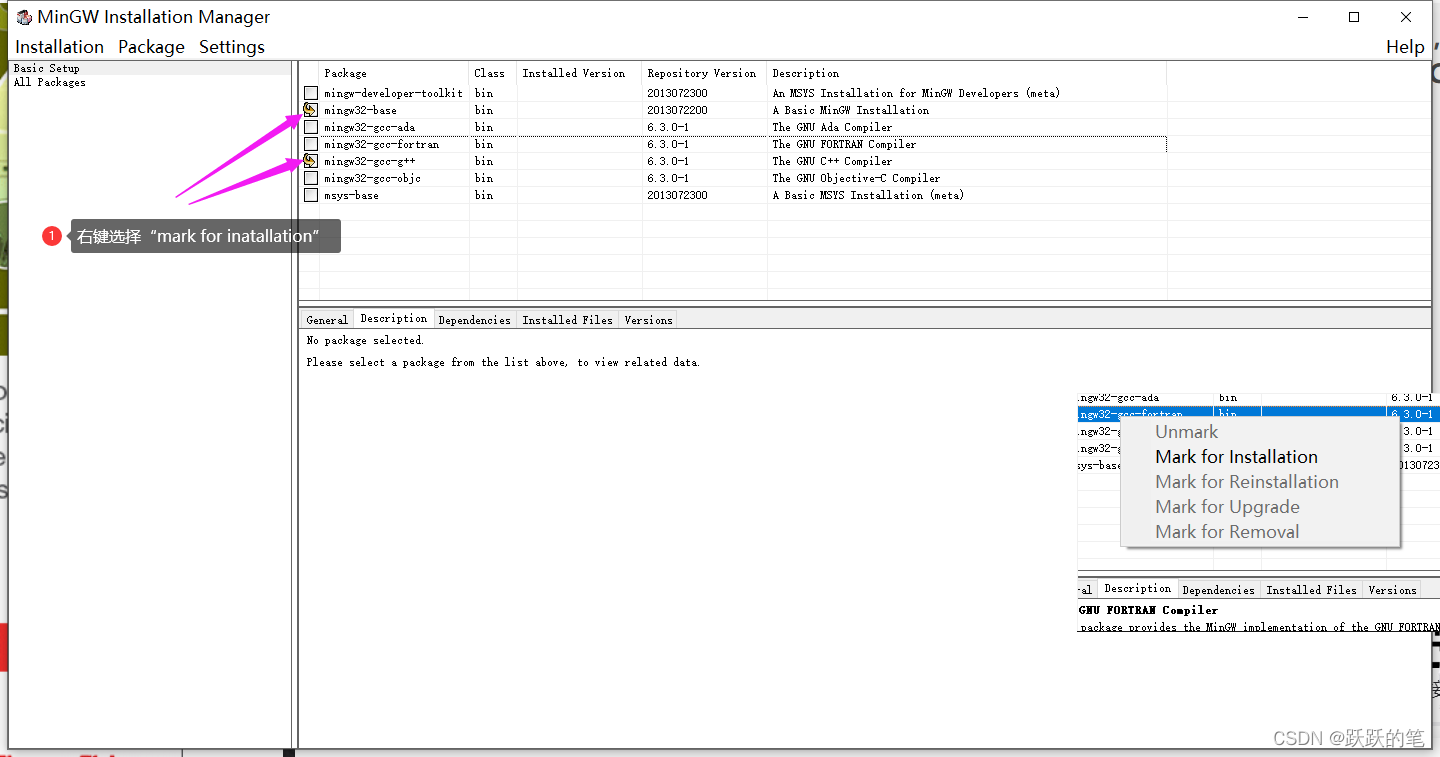Select the mingw32-gcc-ada package name

click(x=369, y=127)
